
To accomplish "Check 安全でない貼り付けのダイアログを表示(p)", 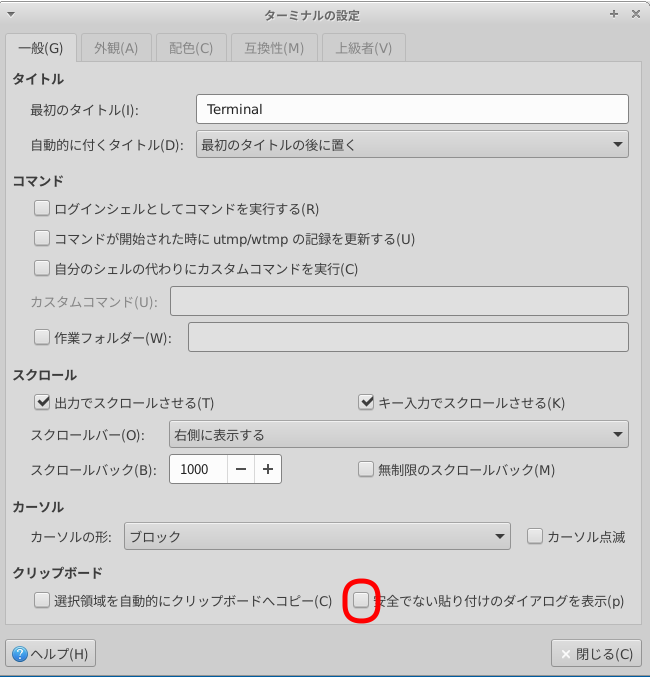I will (361, 601).
